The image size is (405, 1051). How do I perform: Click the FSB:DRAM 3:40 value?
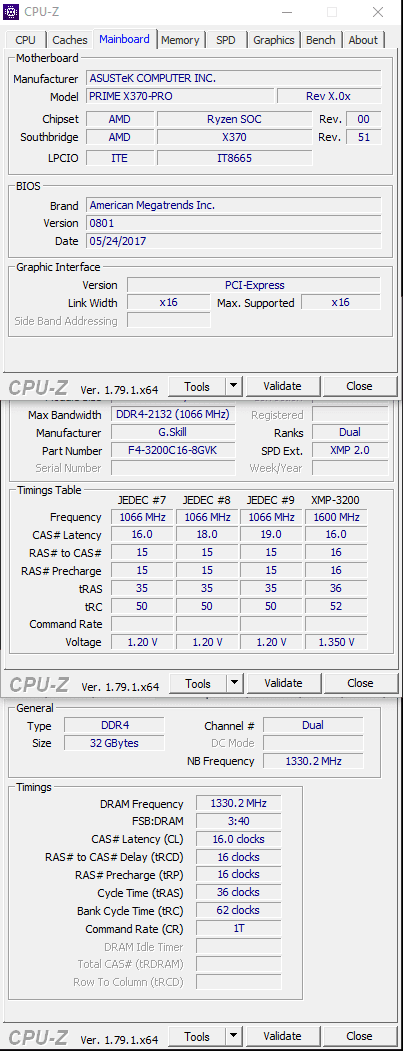(238, 821)
